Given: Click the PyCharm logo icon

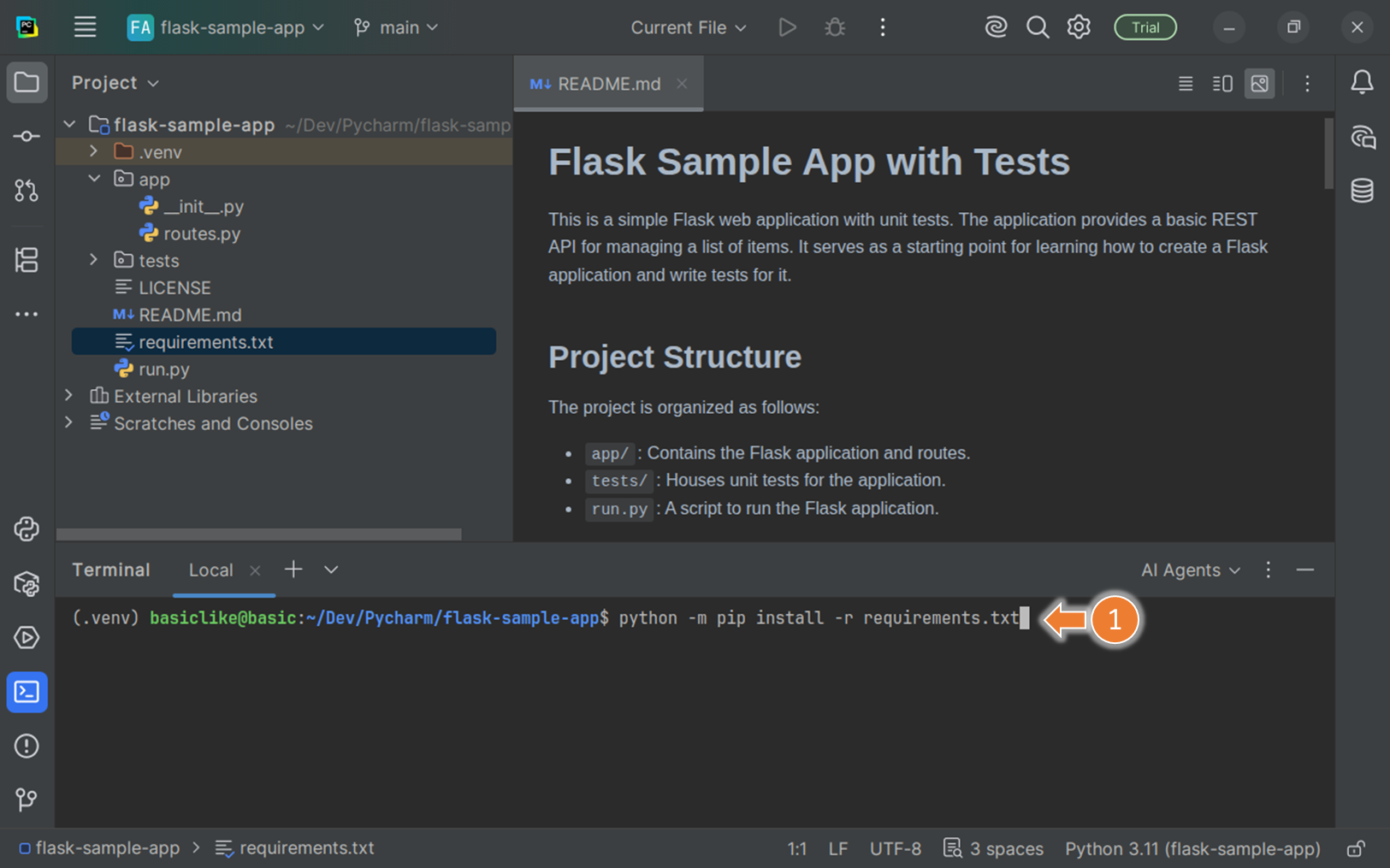Looking at the screenshot, I should (27, 27).
